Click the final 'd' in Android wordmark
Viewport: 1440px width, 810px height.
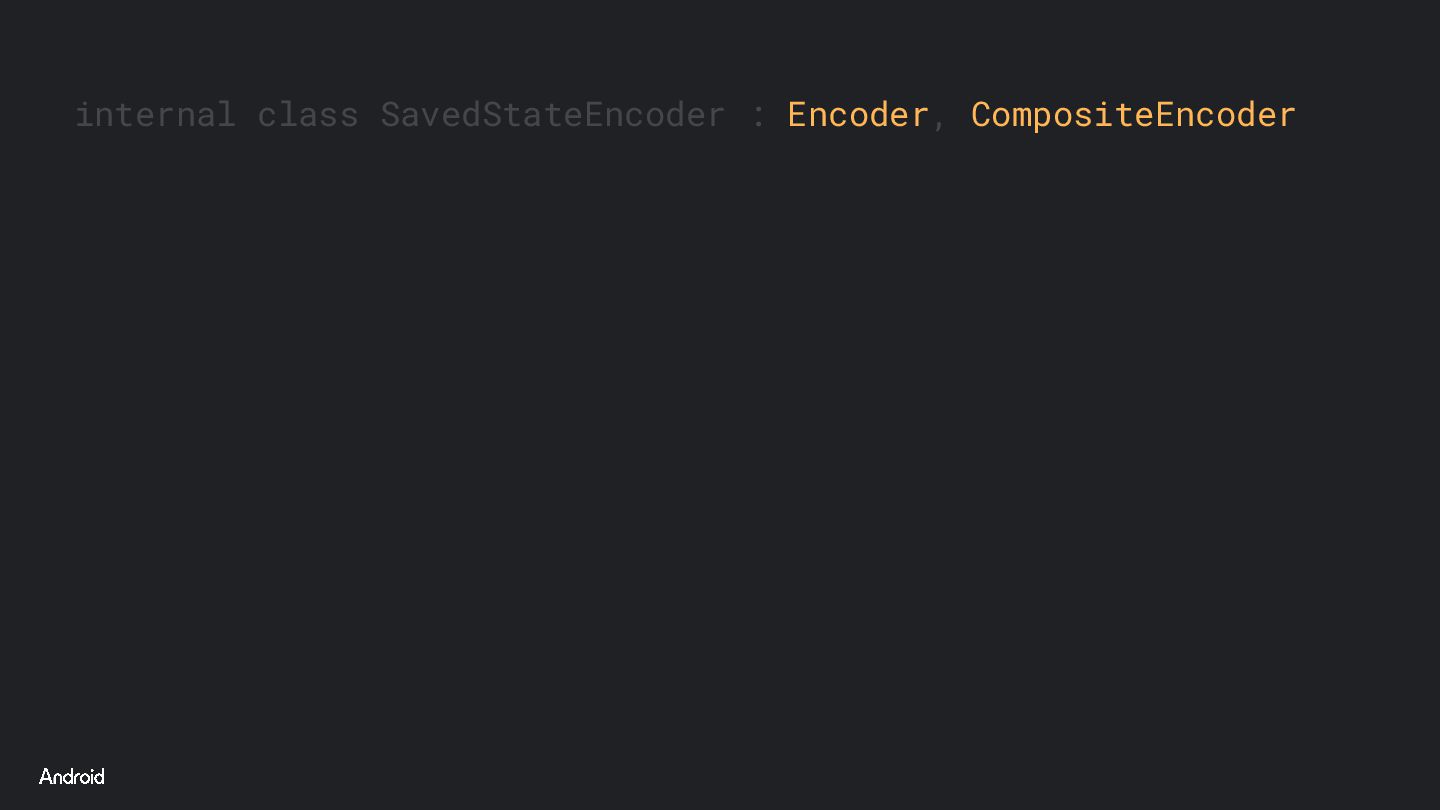[99, 777]
